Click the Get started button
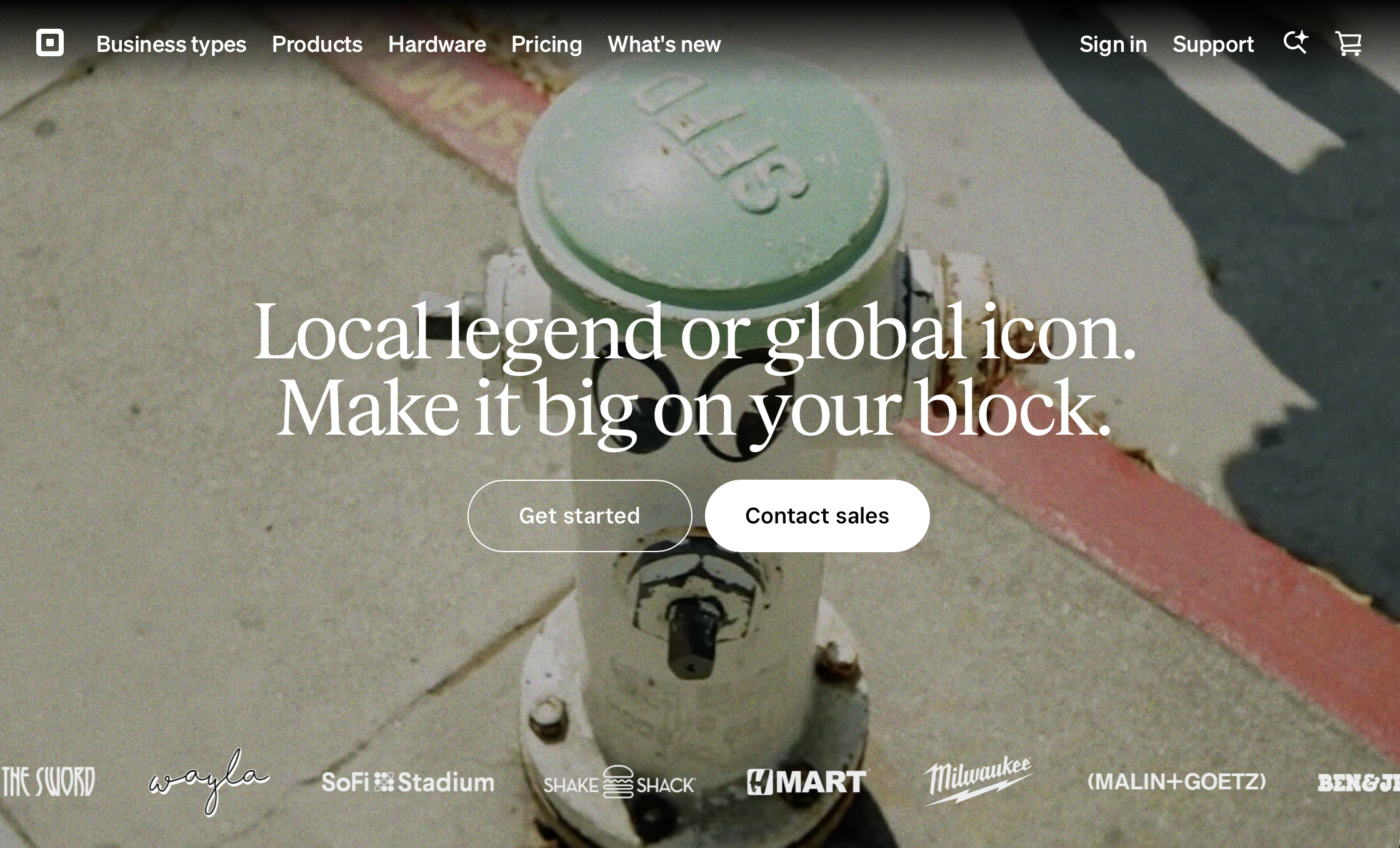 pyautogui.click(x=580, y=516)
